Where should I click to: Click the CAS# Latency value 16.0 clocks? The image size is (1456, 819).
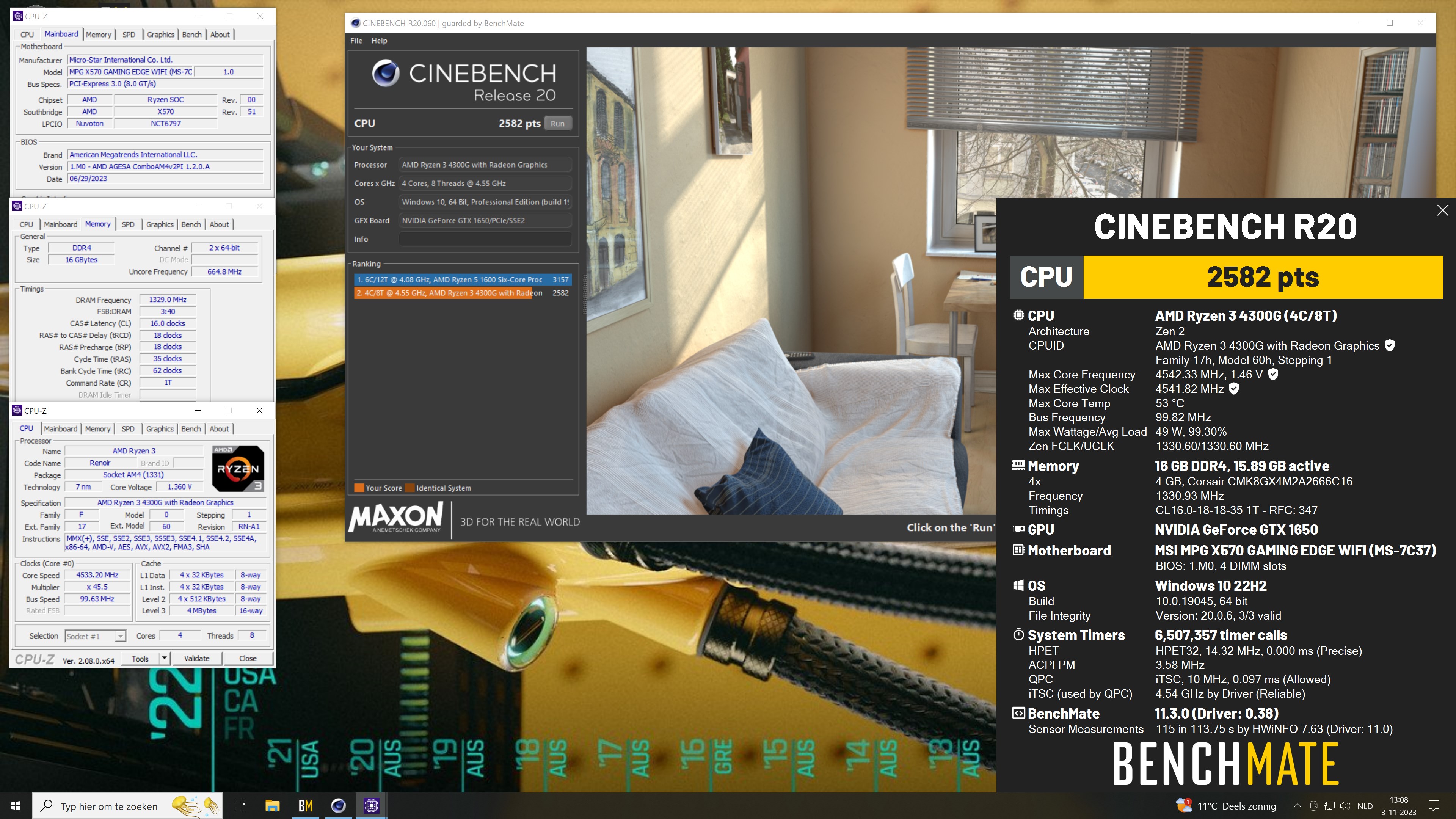tap(168, 323)
